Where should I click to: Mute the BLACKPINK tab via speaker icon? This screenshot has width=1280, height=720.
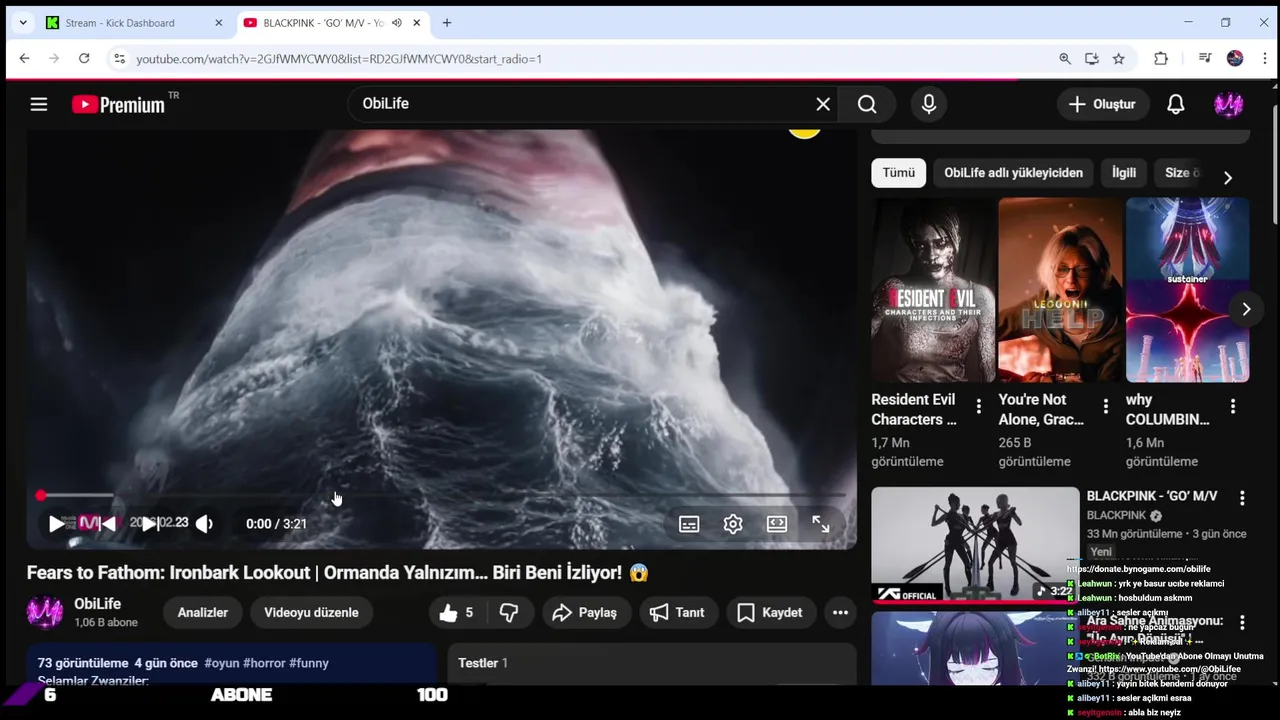397,23
